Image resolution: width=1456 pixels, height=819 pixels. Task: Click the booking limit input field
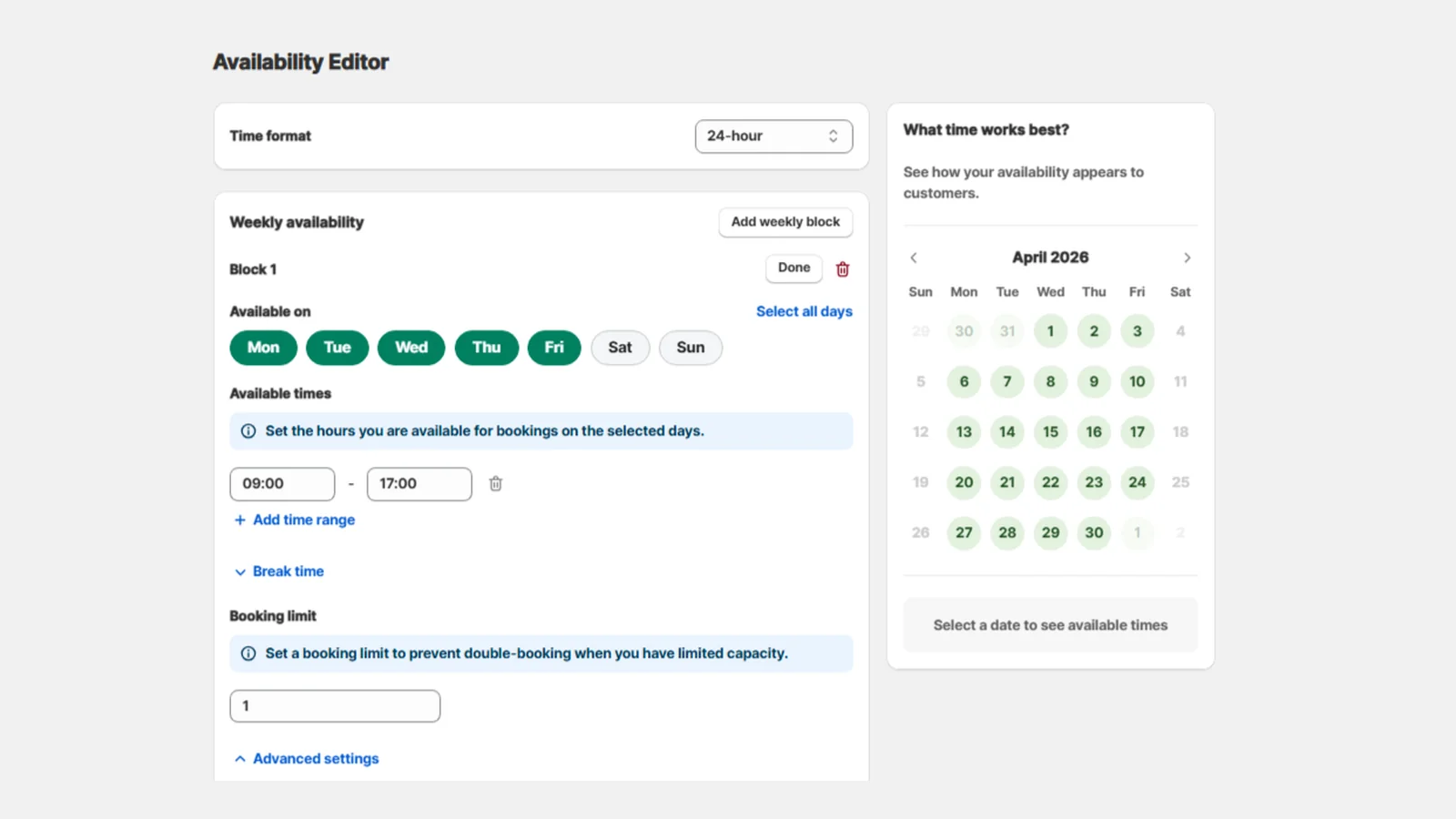pyautogui.click(x=334, y=705)
